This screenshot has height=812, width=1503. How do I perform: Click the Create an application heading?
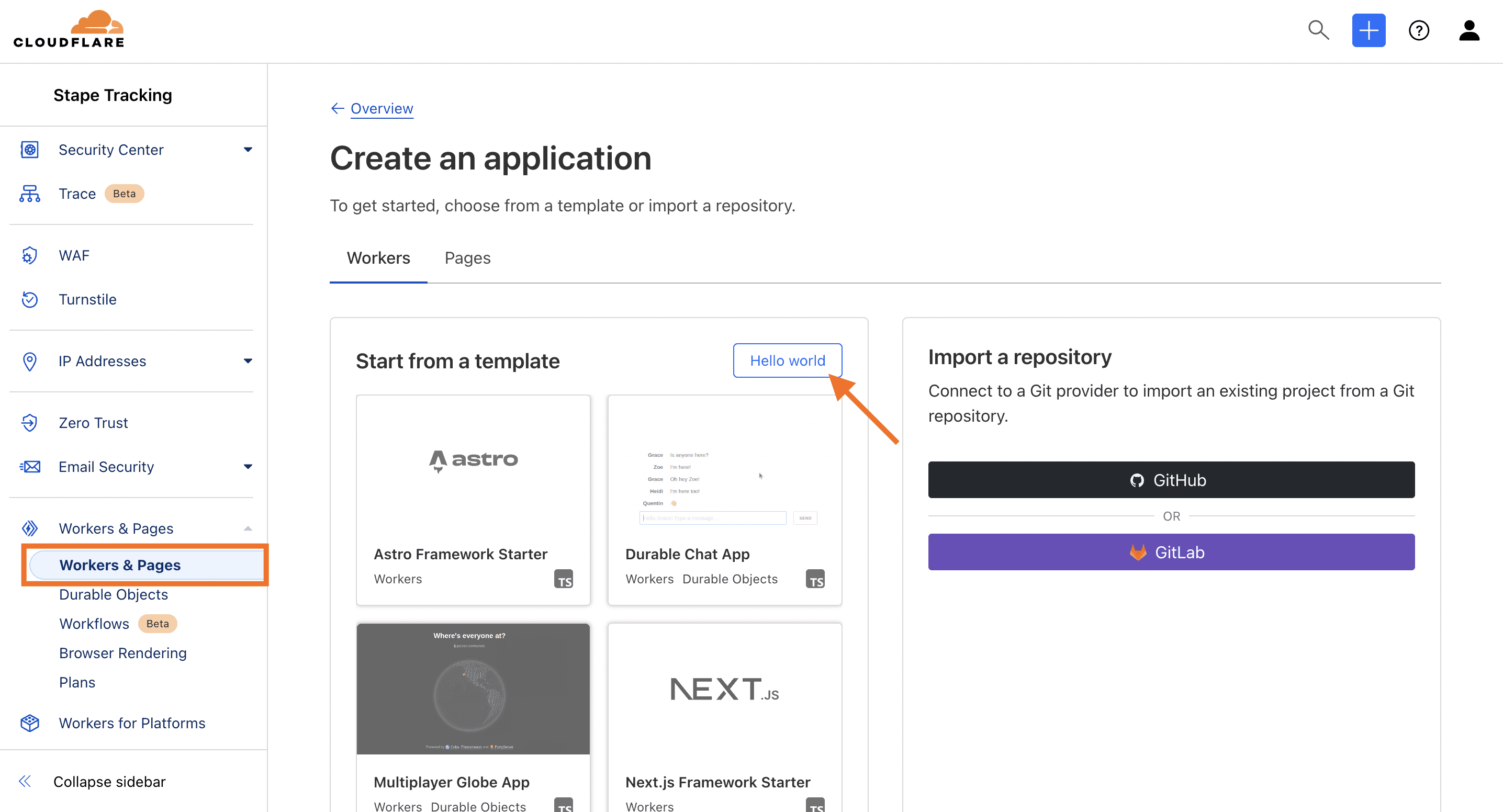coord(491,158)
